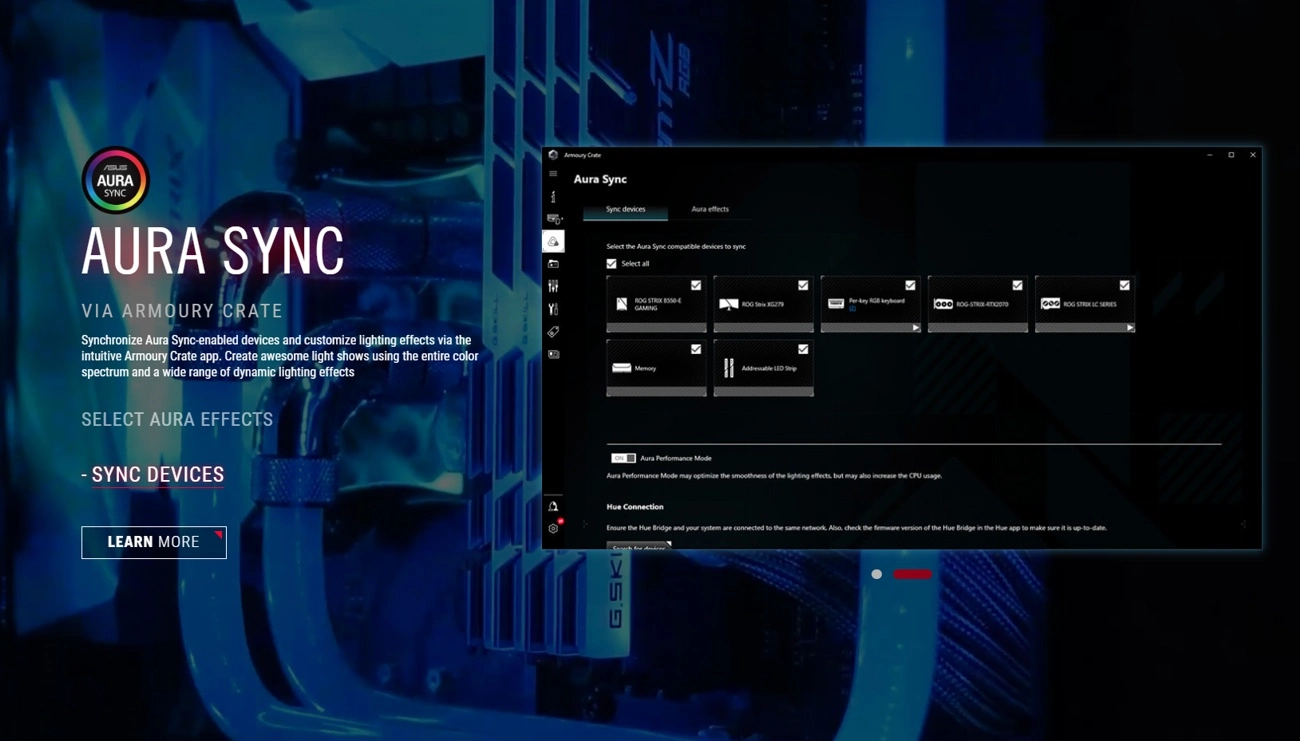Open the sliders icon in the sidebar
Image resolution: width=1300 pixels, height=741 pixels.
(553, 286)
